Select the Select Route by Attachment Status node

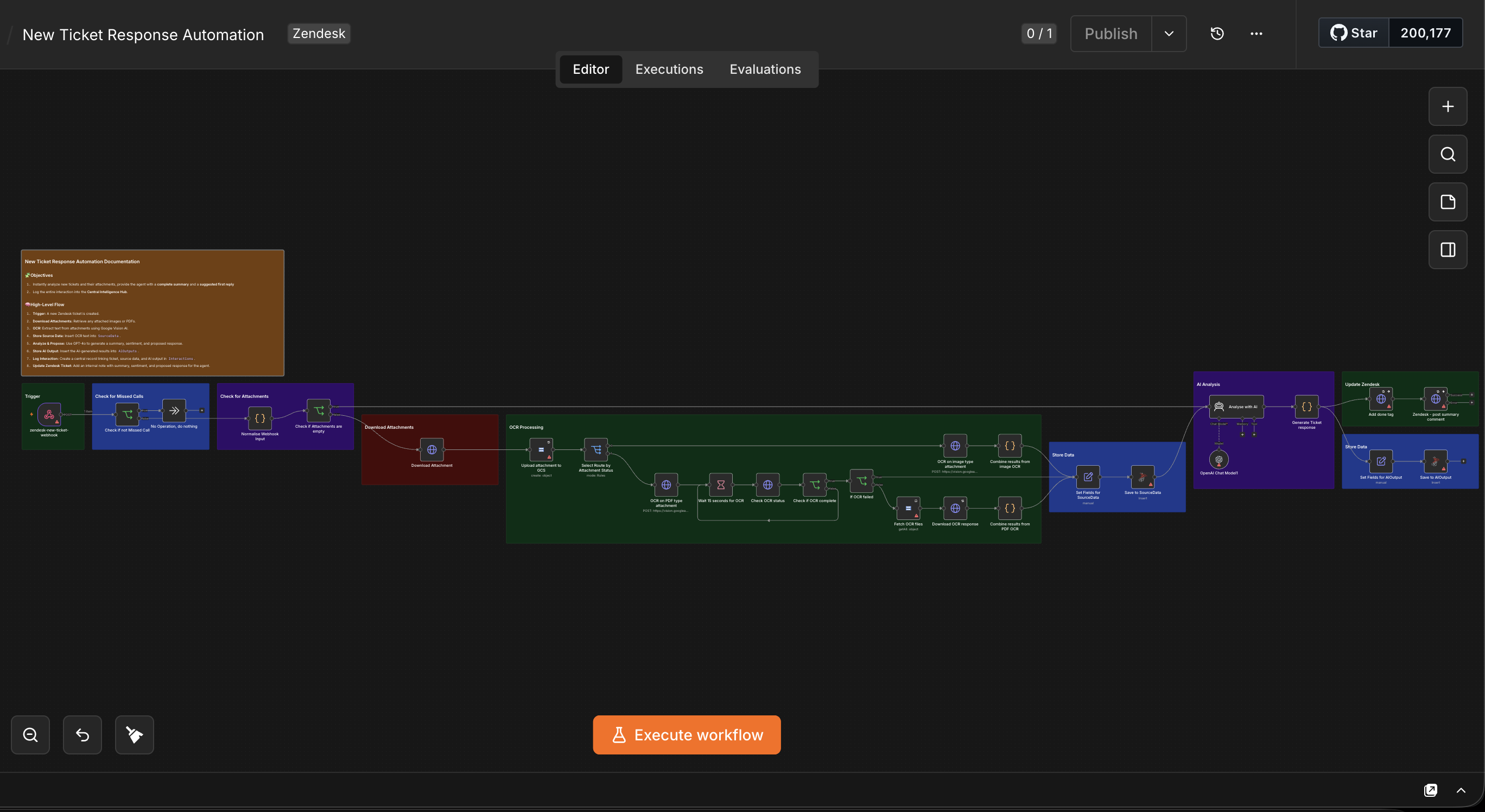pos(596,449)
